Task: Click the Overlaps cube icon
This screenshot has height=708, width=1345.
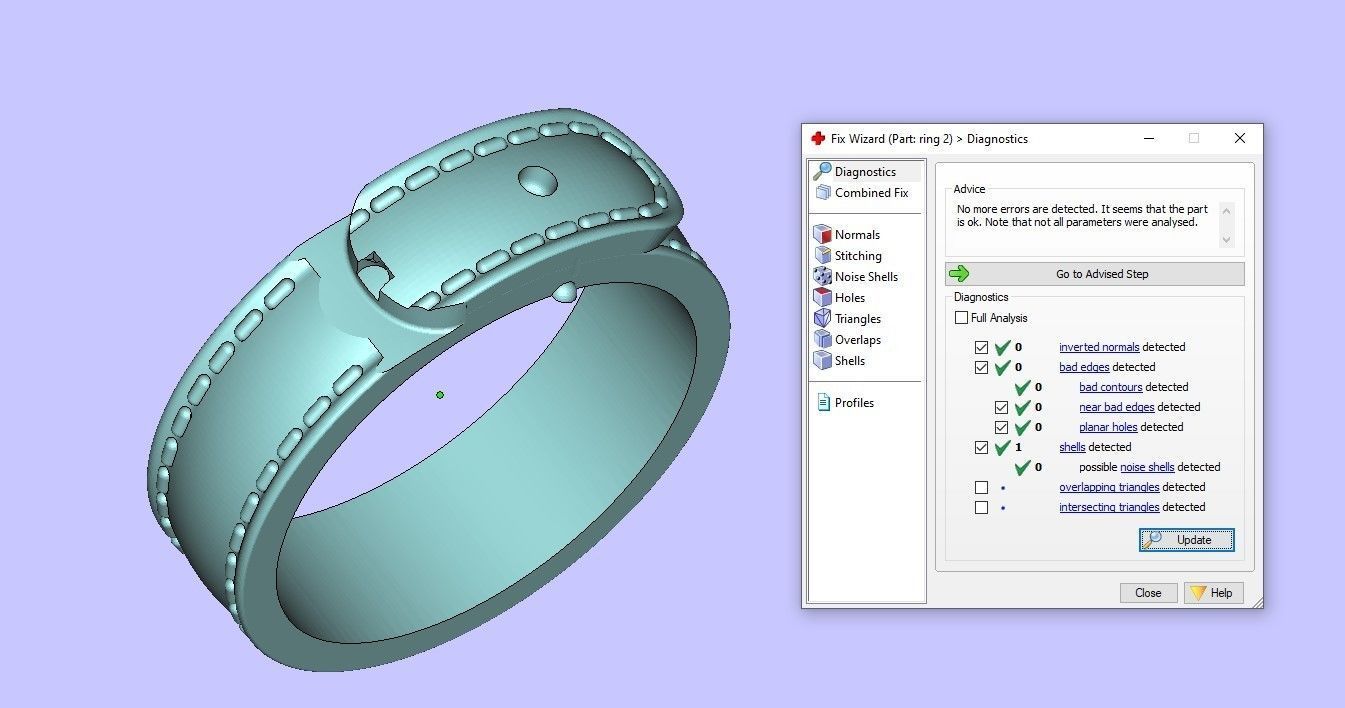Action: (822, 339)
